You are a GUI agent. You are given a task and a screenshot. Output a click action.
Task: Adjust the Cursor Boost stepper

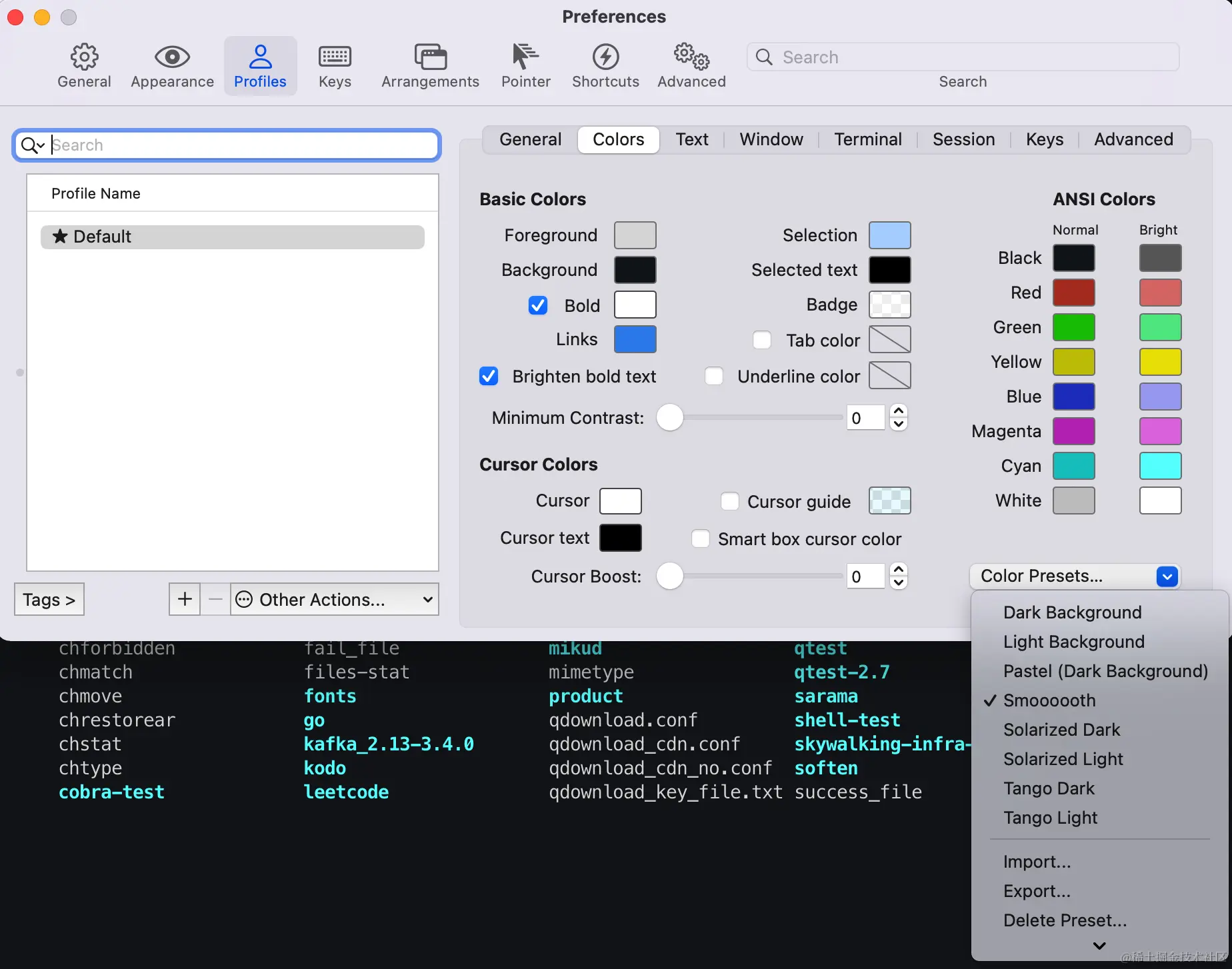[x=899, y=576]
